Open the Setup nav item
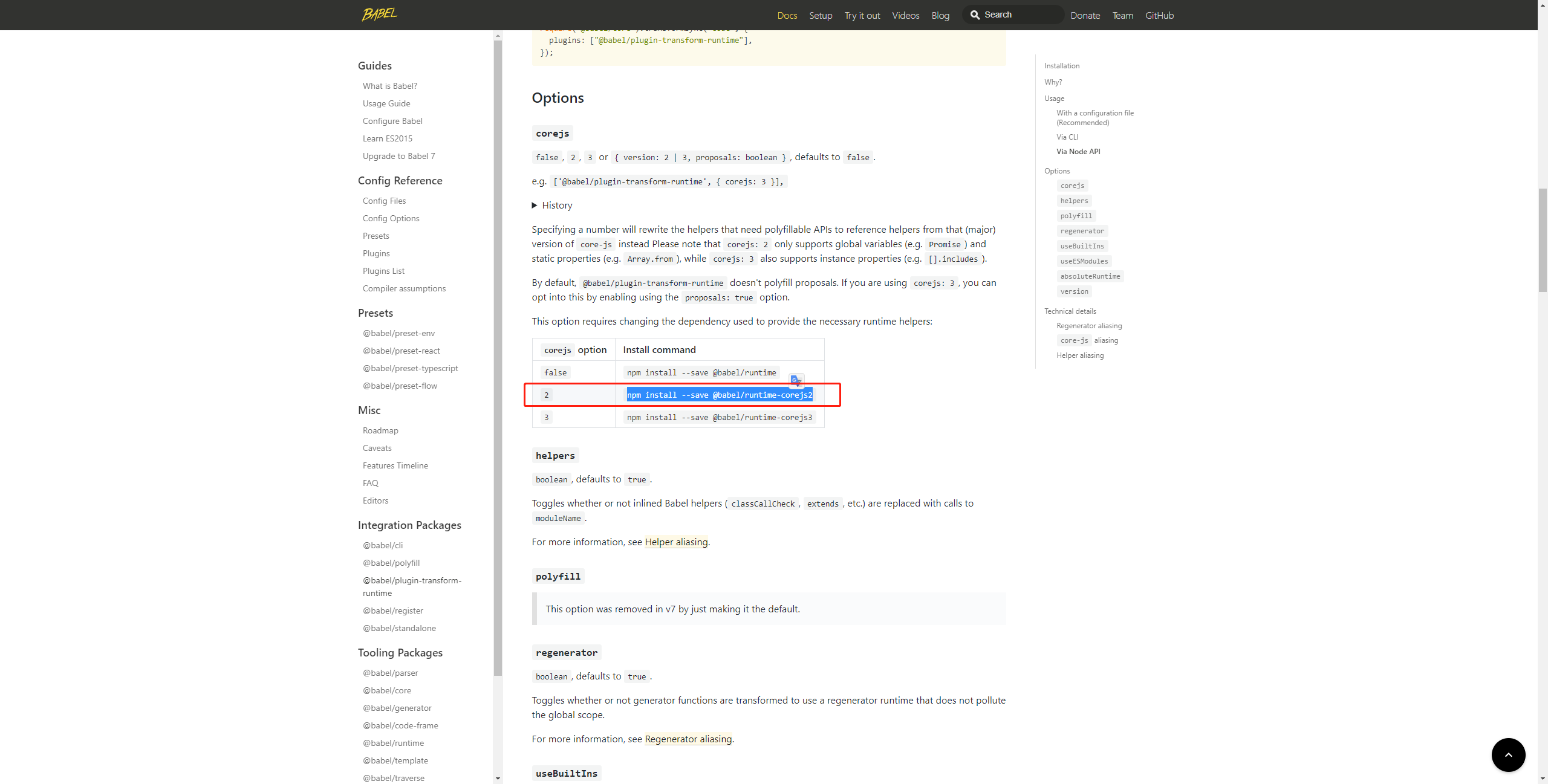1548x784 pixels. (x=821, y=15)
